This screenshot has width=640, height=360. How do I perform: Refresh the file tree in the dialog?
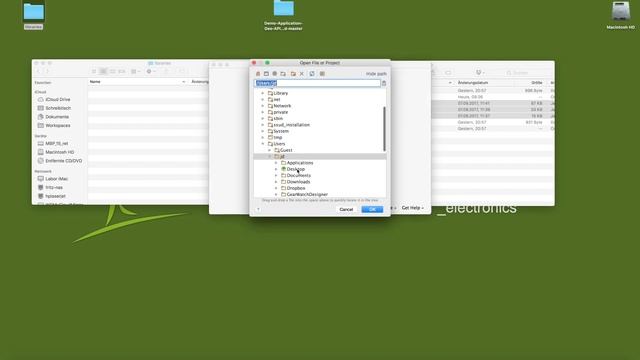pos(312,74)
